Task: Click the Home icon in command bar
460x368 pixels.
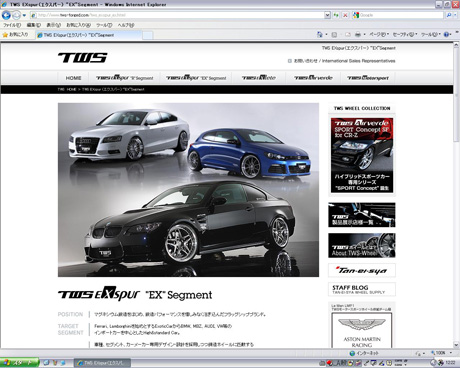Action: pos(320,34)
